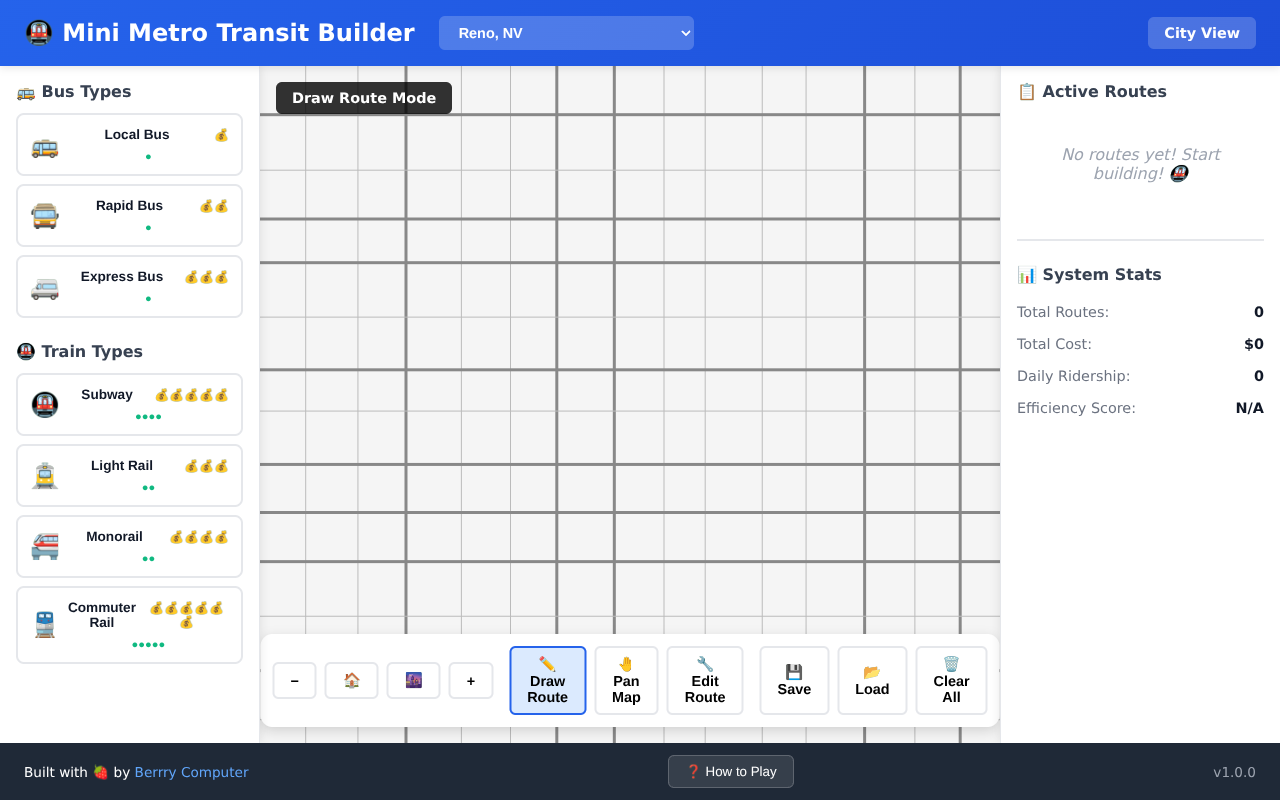
Task: Open the How to Play guide
Action: [x=730, y=771]
